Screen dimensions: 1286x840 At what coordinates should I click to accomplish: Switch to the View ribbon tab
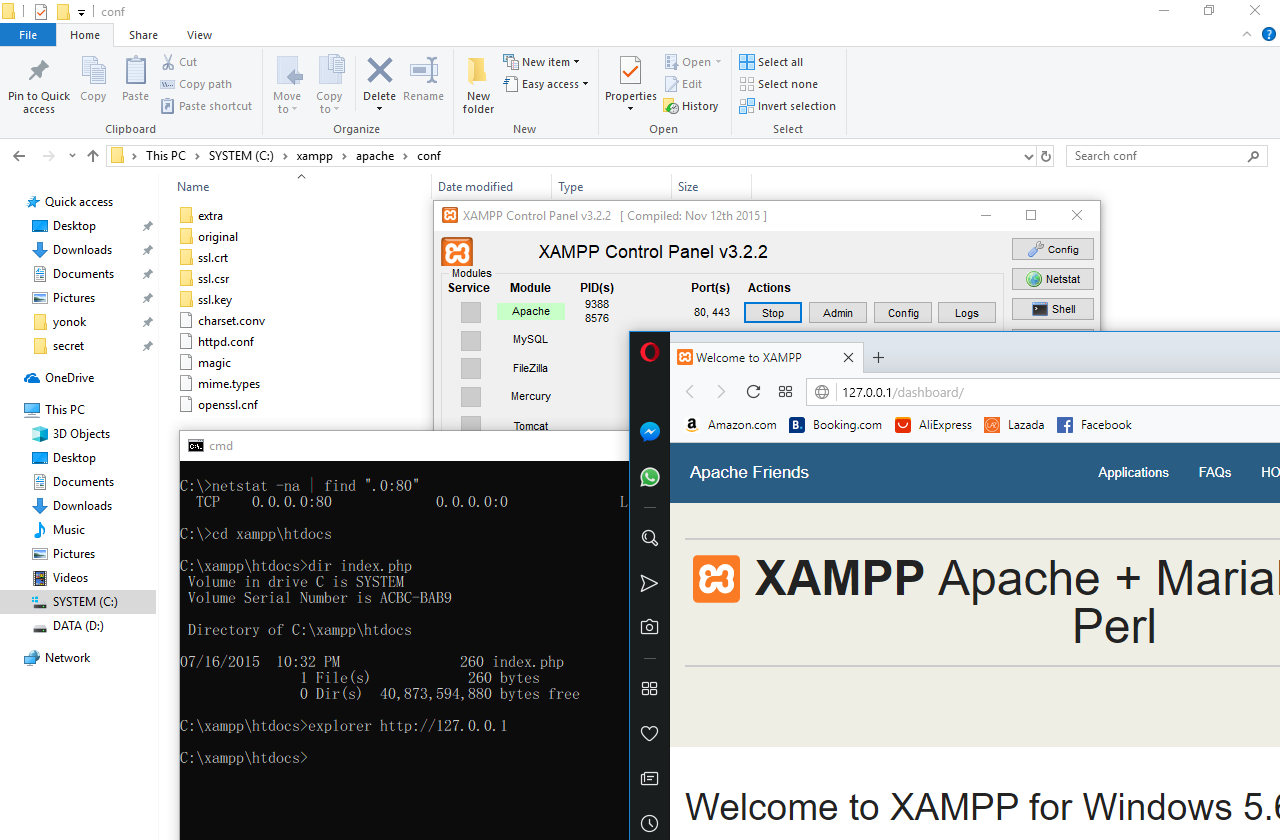(x=199, y=35)
